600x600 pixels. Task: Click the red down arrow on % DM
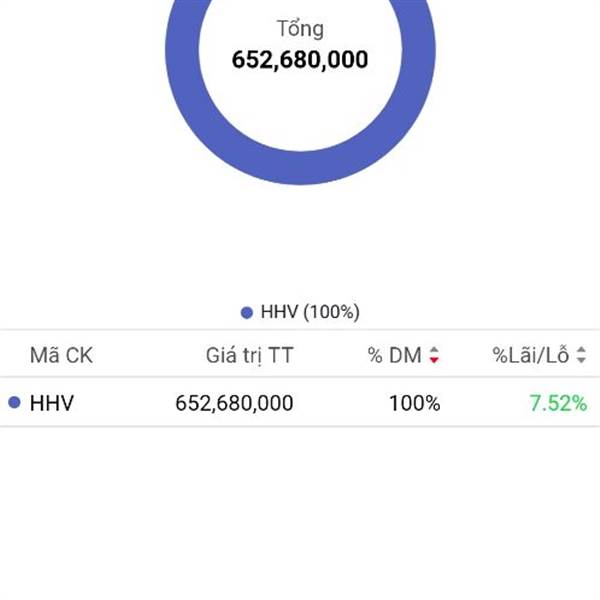pyautogui.click(x=434, y=360)
